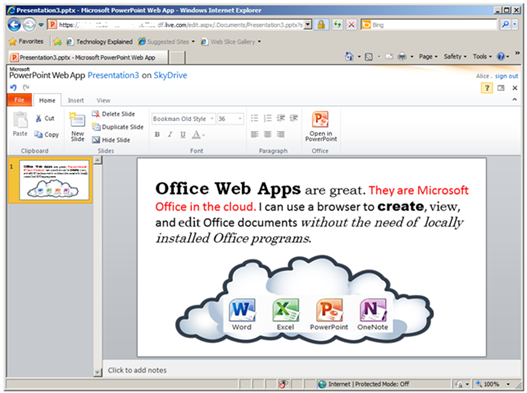Open the IE Page menu
527x393 pixels.
click(428, 56)
